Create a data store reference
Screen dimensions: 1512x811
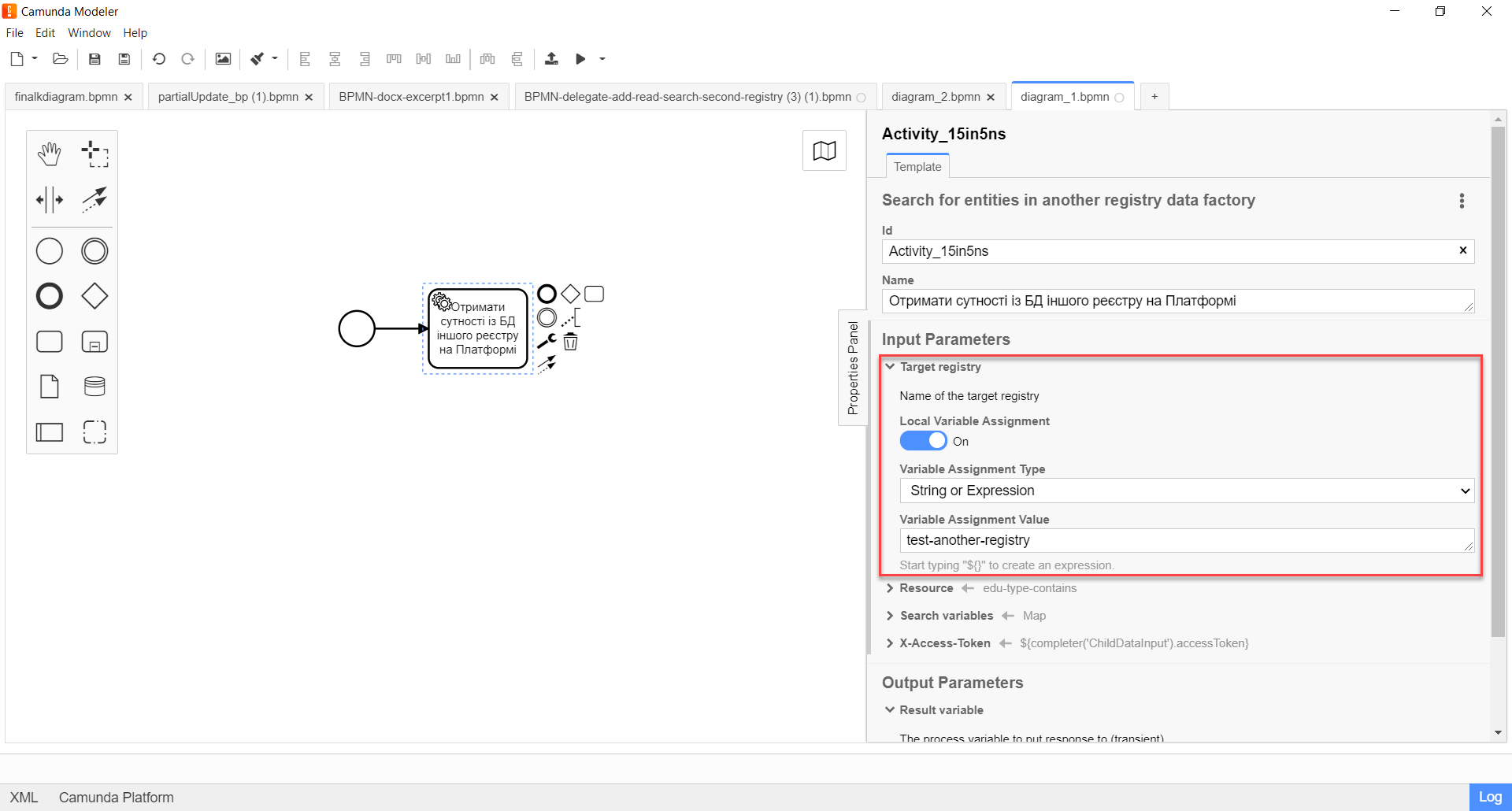pyautogui.click(x=94, y=387)
